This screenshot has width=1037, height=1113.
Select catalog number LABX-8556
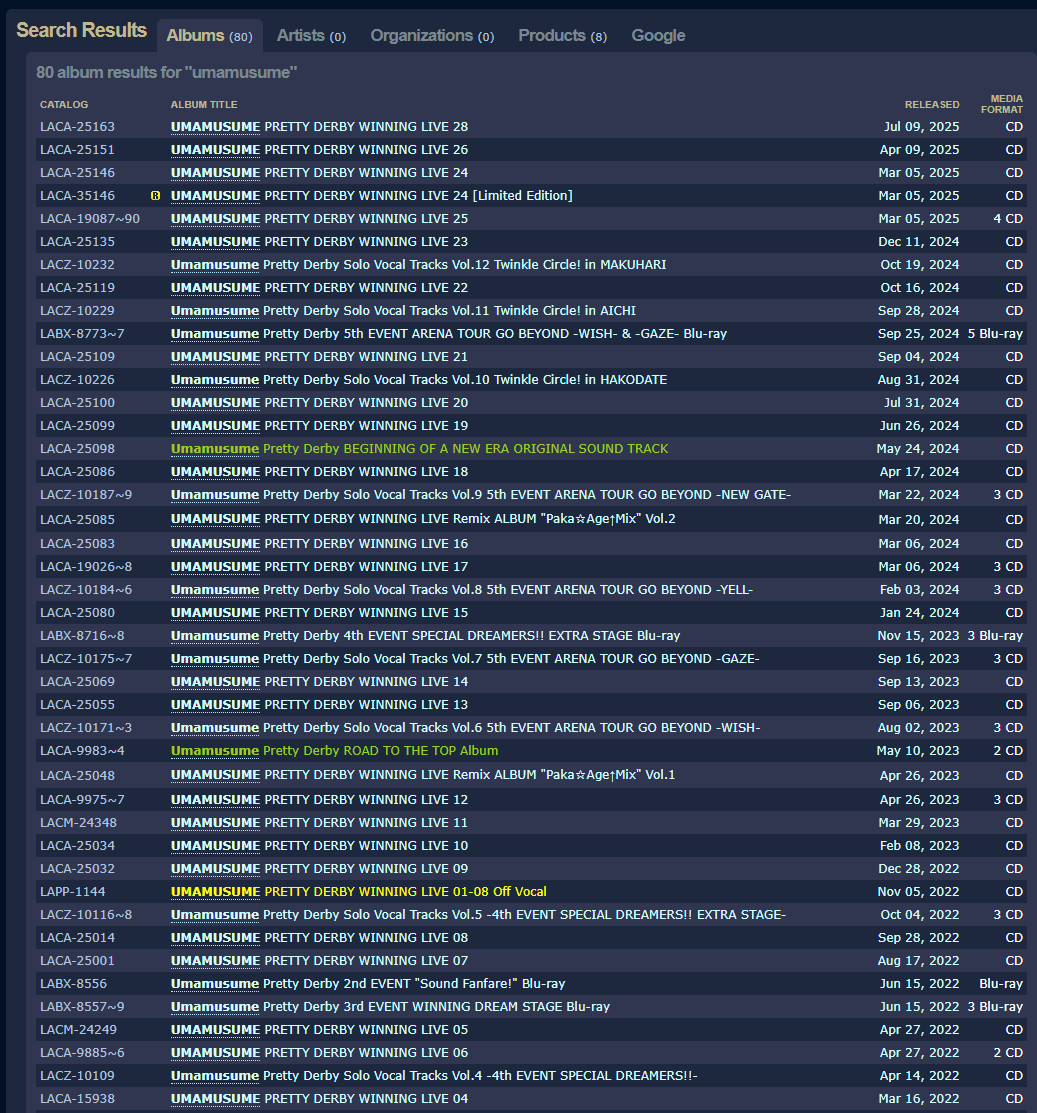click(x=73, y=984)
